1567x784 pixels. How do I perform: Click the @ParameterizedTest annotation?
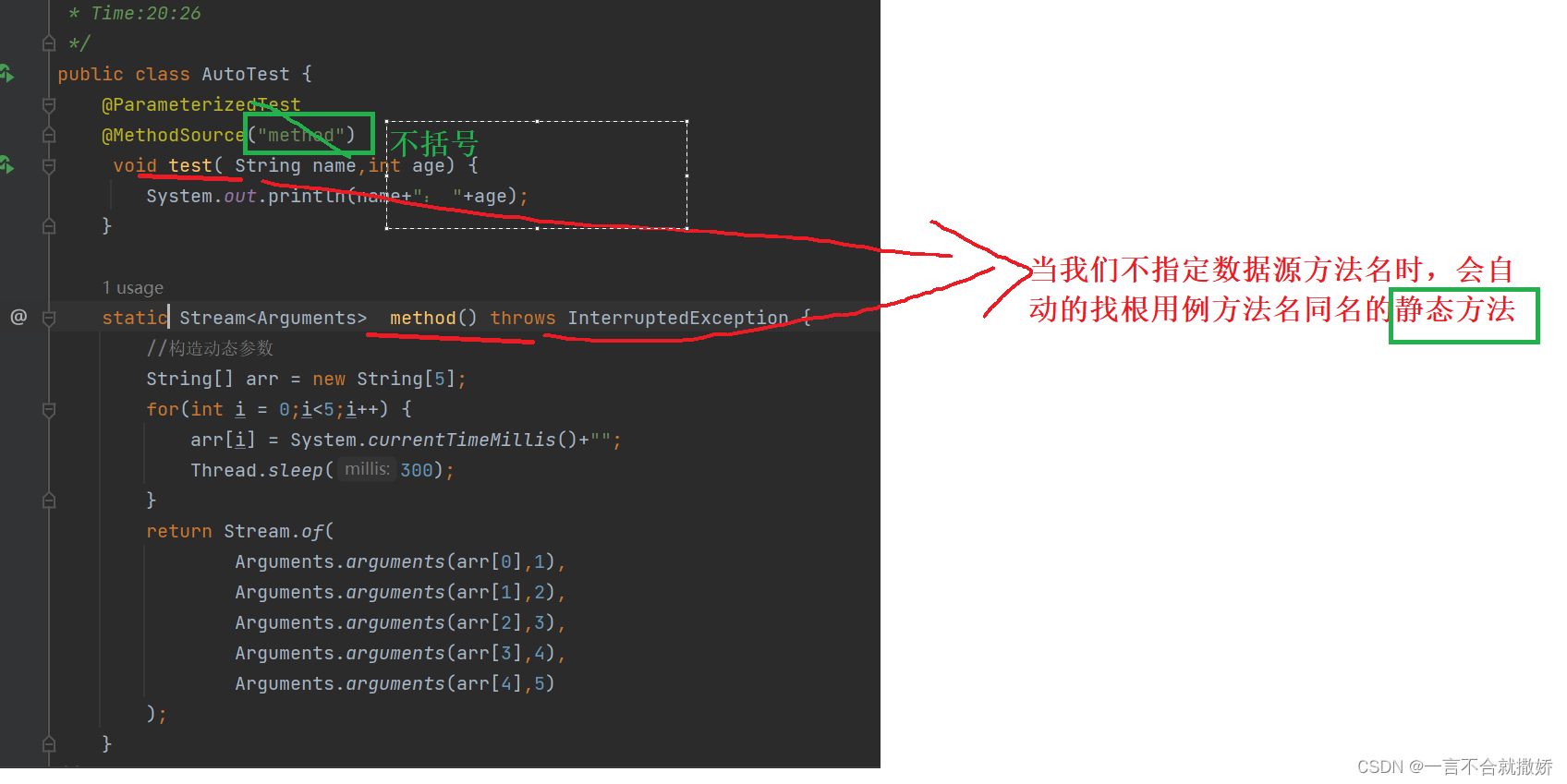200,104
